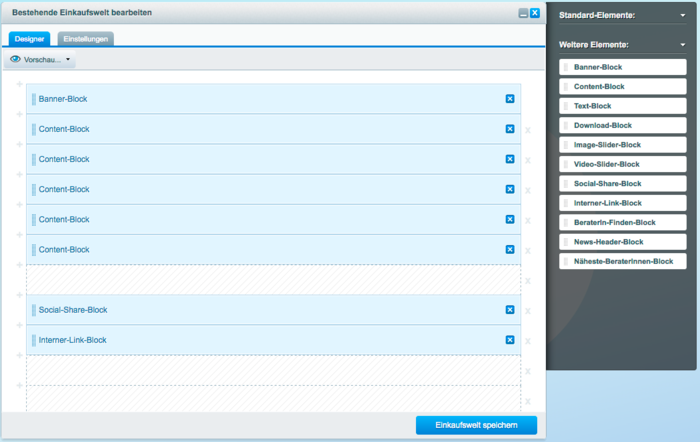Click the grip icon on Download-Block element
Image resolution: width=700 pixels, height=442 pixels.
pyautogui.click(x=566, y=125)
